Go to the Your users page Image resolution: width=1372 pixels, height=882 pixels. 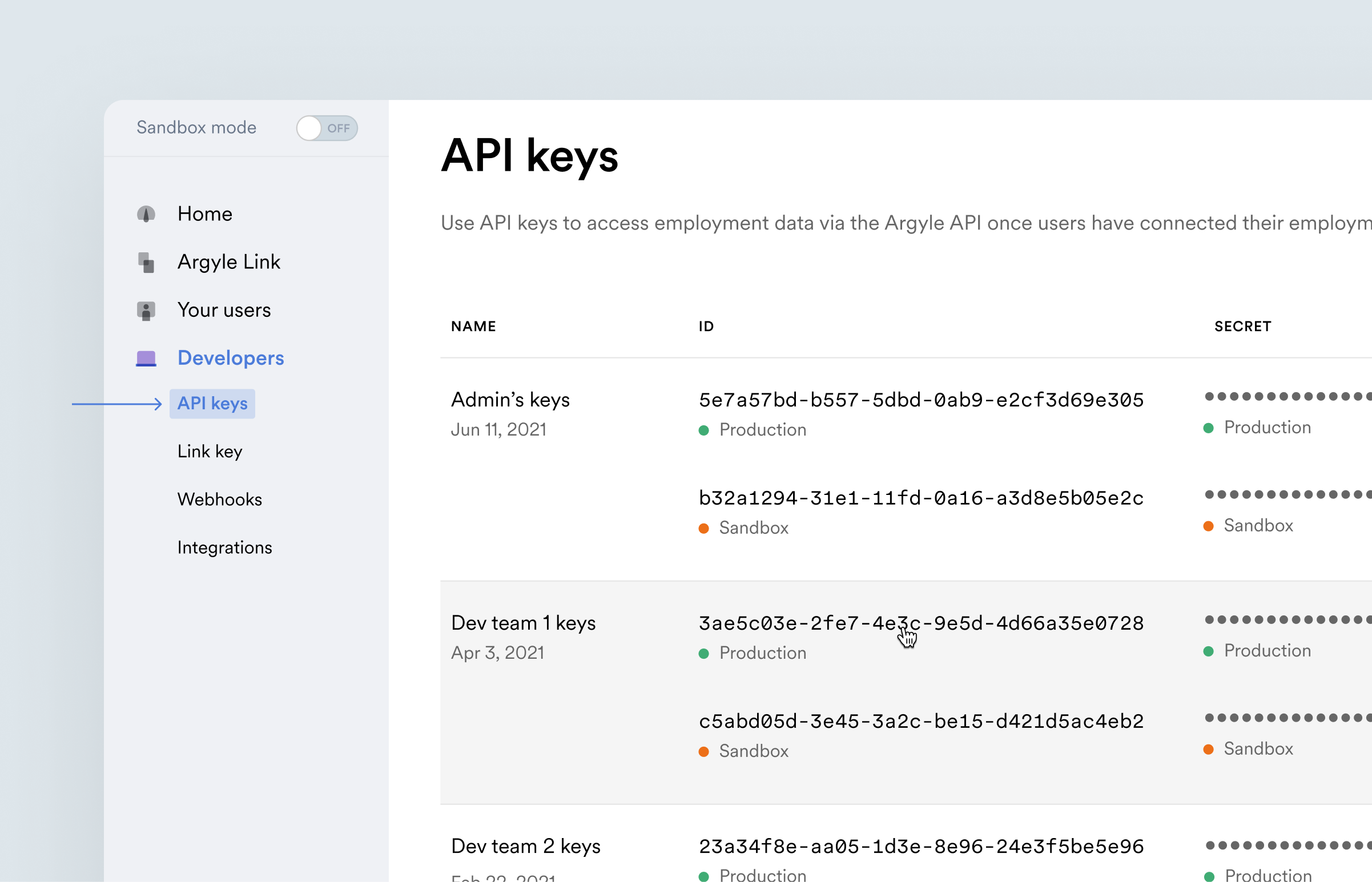(224, 311)
